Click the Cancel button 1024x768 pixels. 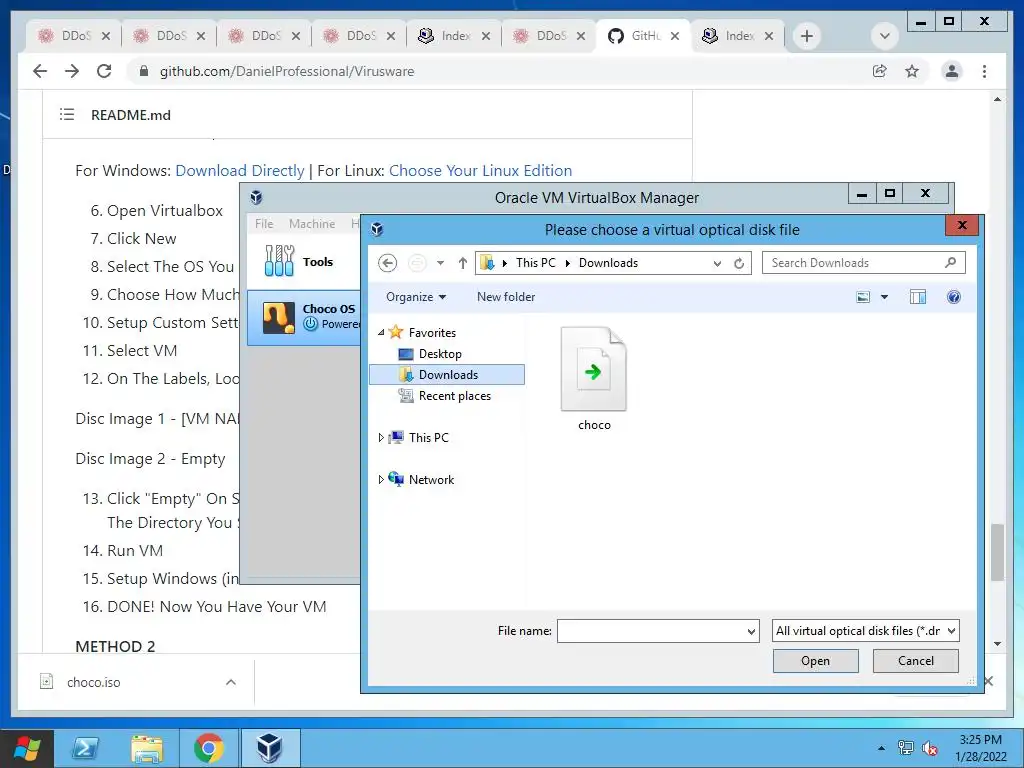click(916, 661)
